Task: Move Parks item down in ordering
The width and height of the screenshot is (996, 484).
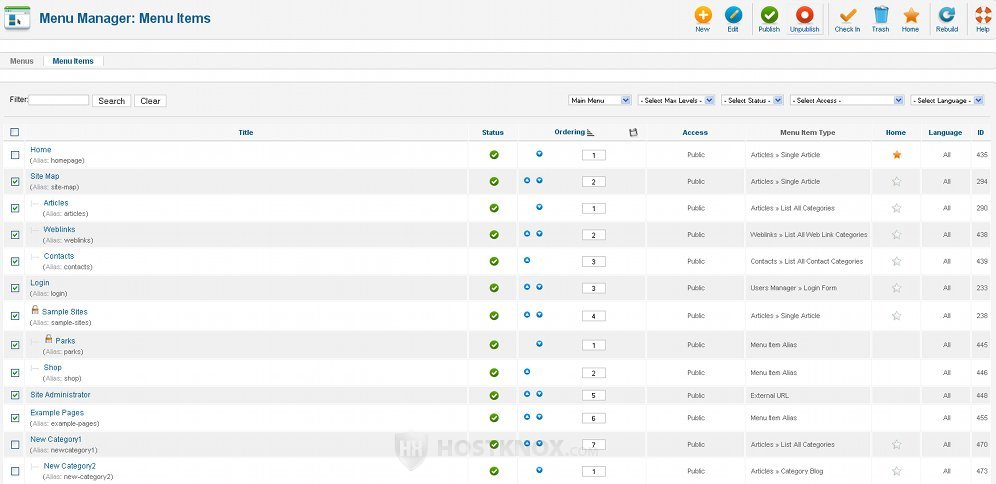Action: pos(539,344)
